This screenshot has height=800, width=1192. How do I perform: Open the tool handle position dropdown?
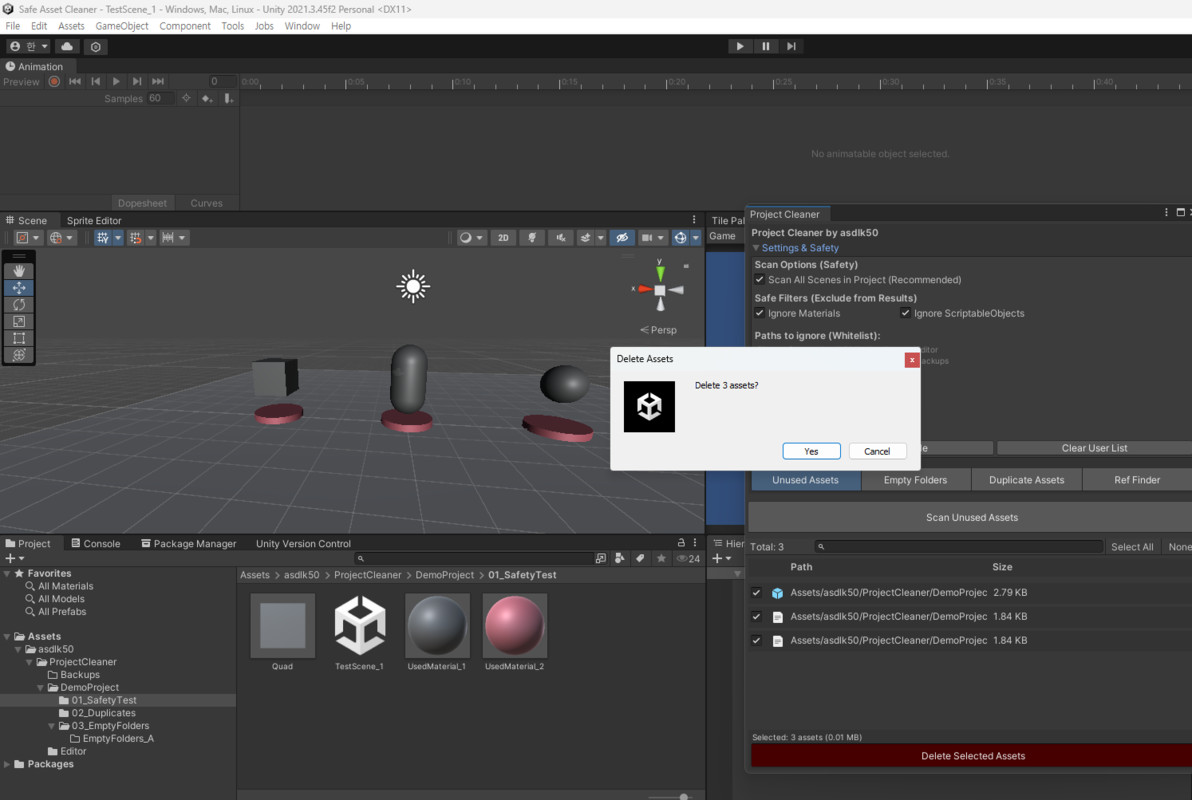27,238
